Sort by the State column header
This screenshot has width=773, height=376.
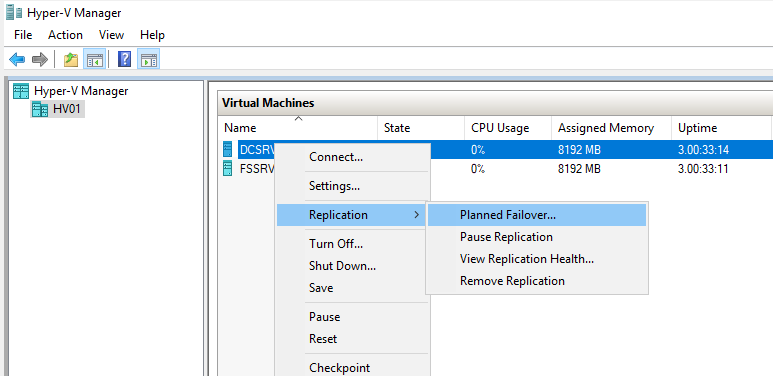click(x=421, y=128)
